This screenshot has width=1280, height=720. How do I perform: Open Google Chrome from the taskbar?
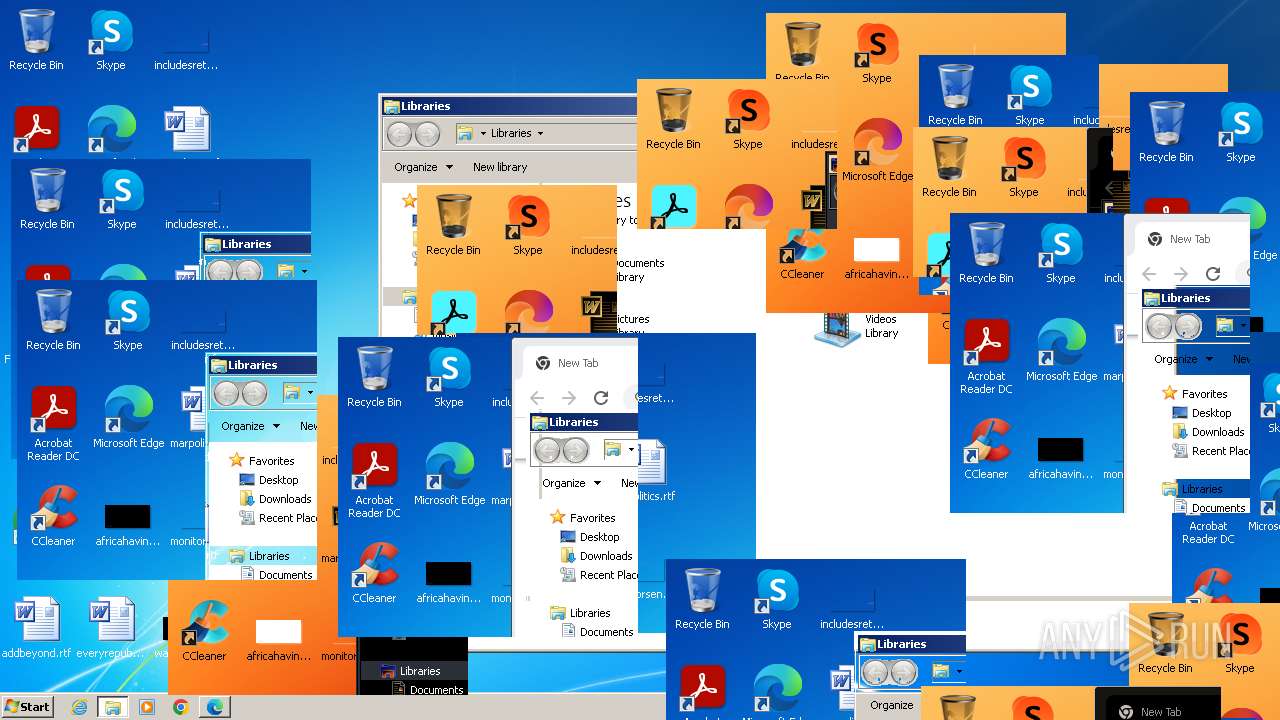coord(180,707)
